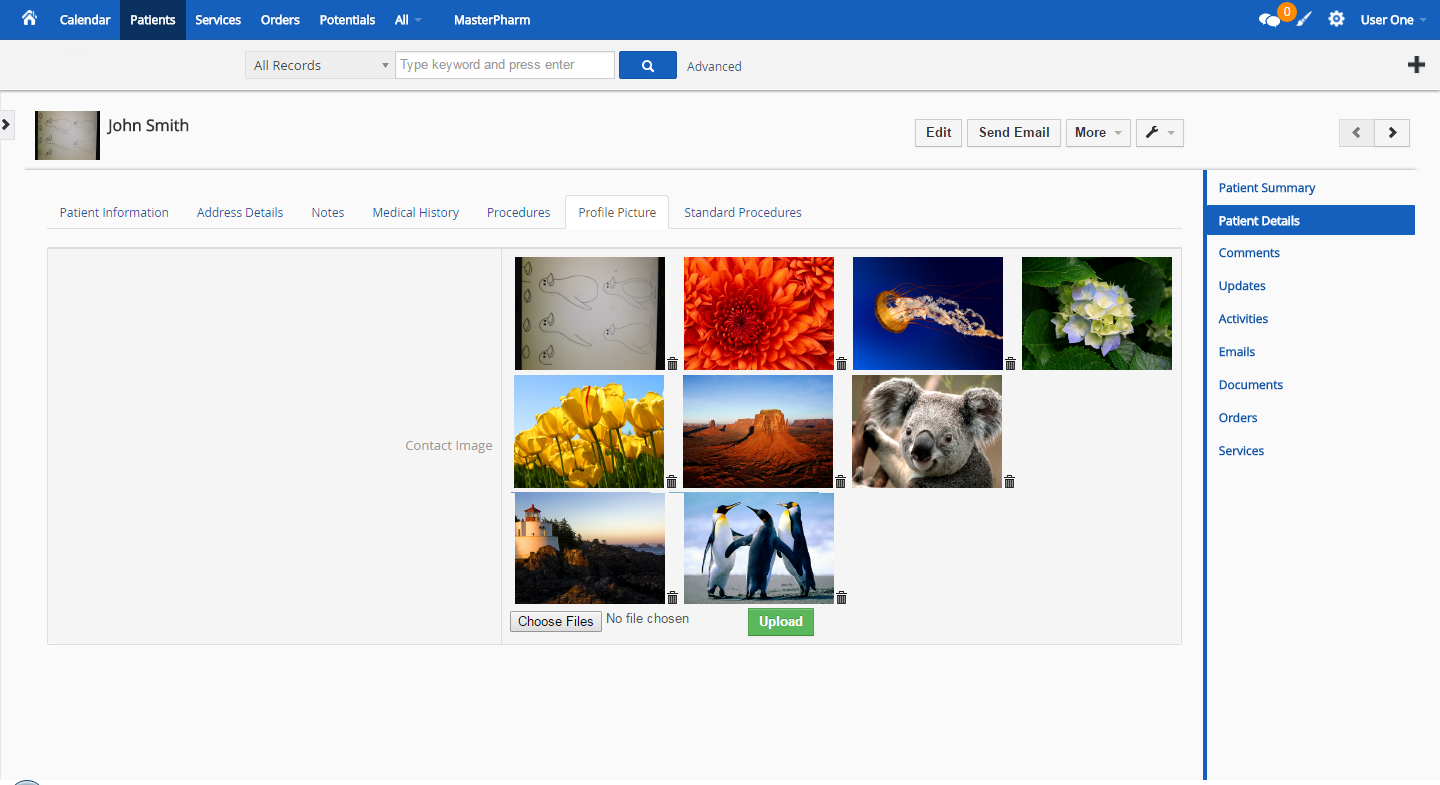Image resolution: width=1440 pixels, height=785 pixels.
Task: Open the Services module
Action: click(x=218, y=20)
